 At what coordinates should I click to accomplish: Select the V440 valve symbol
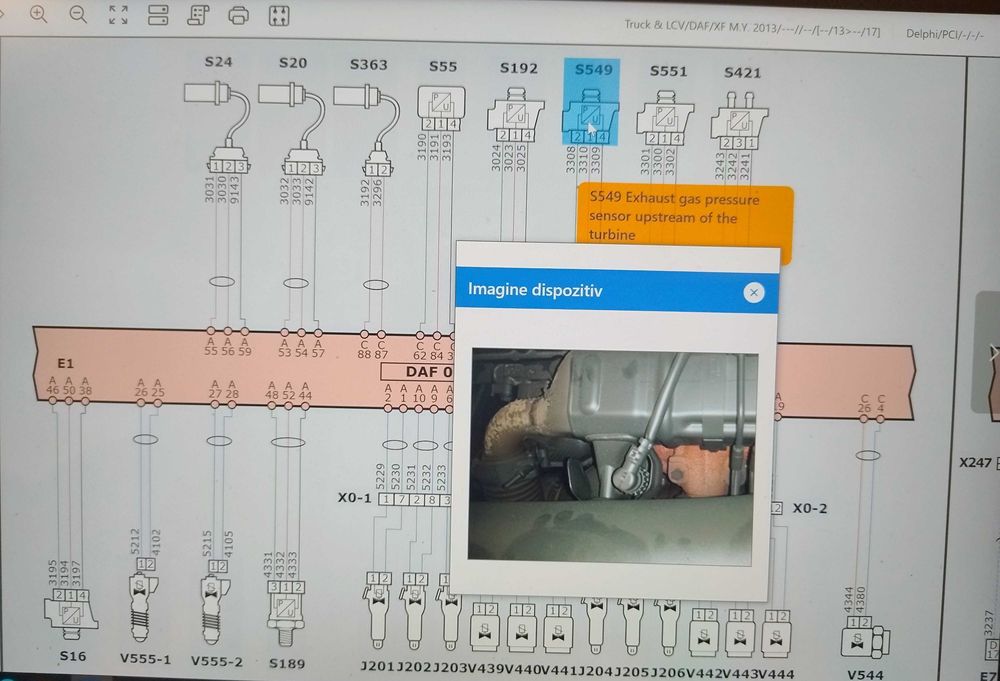[522, 627]
